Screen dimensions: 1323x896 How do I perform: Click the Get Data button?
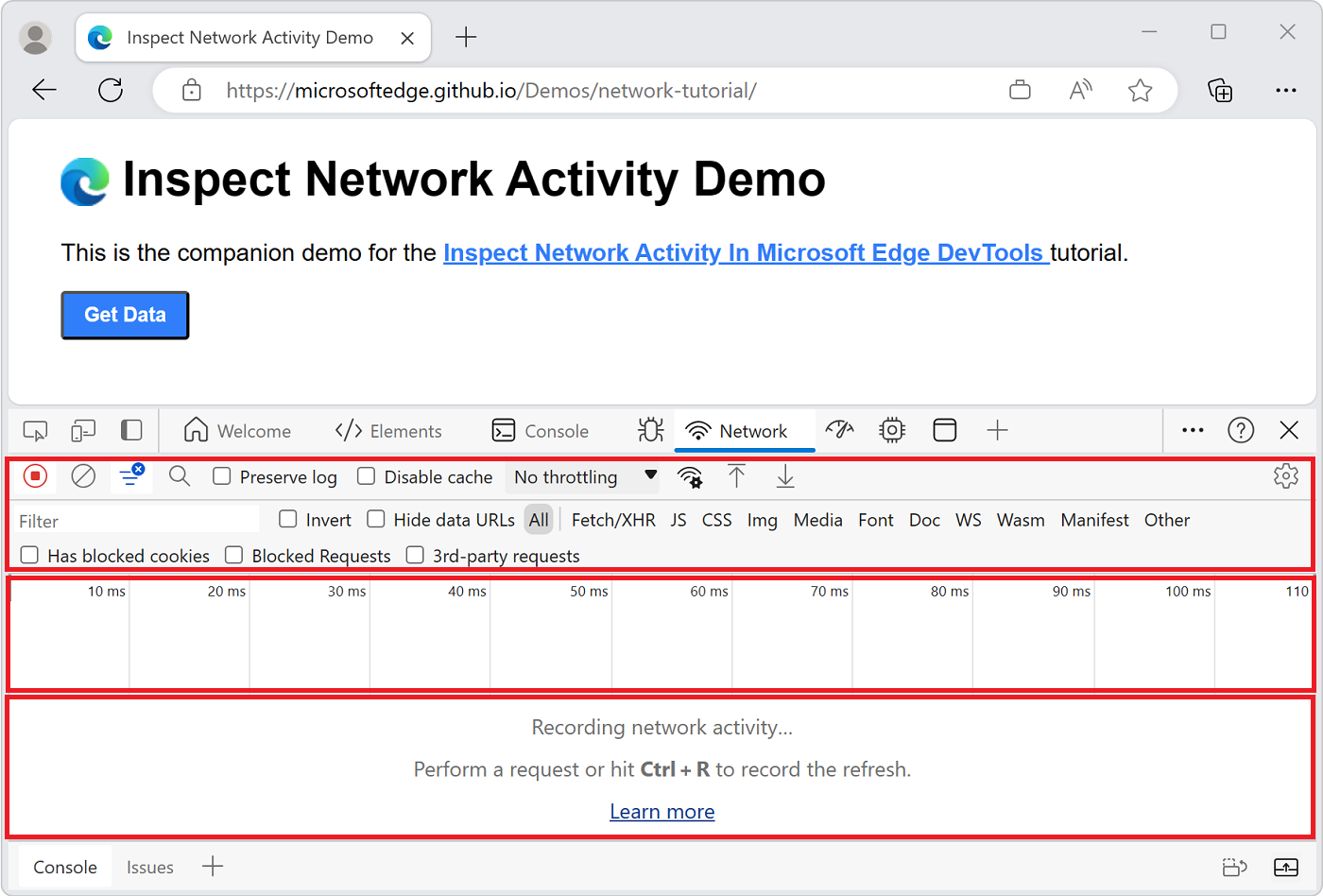[125, 315]
